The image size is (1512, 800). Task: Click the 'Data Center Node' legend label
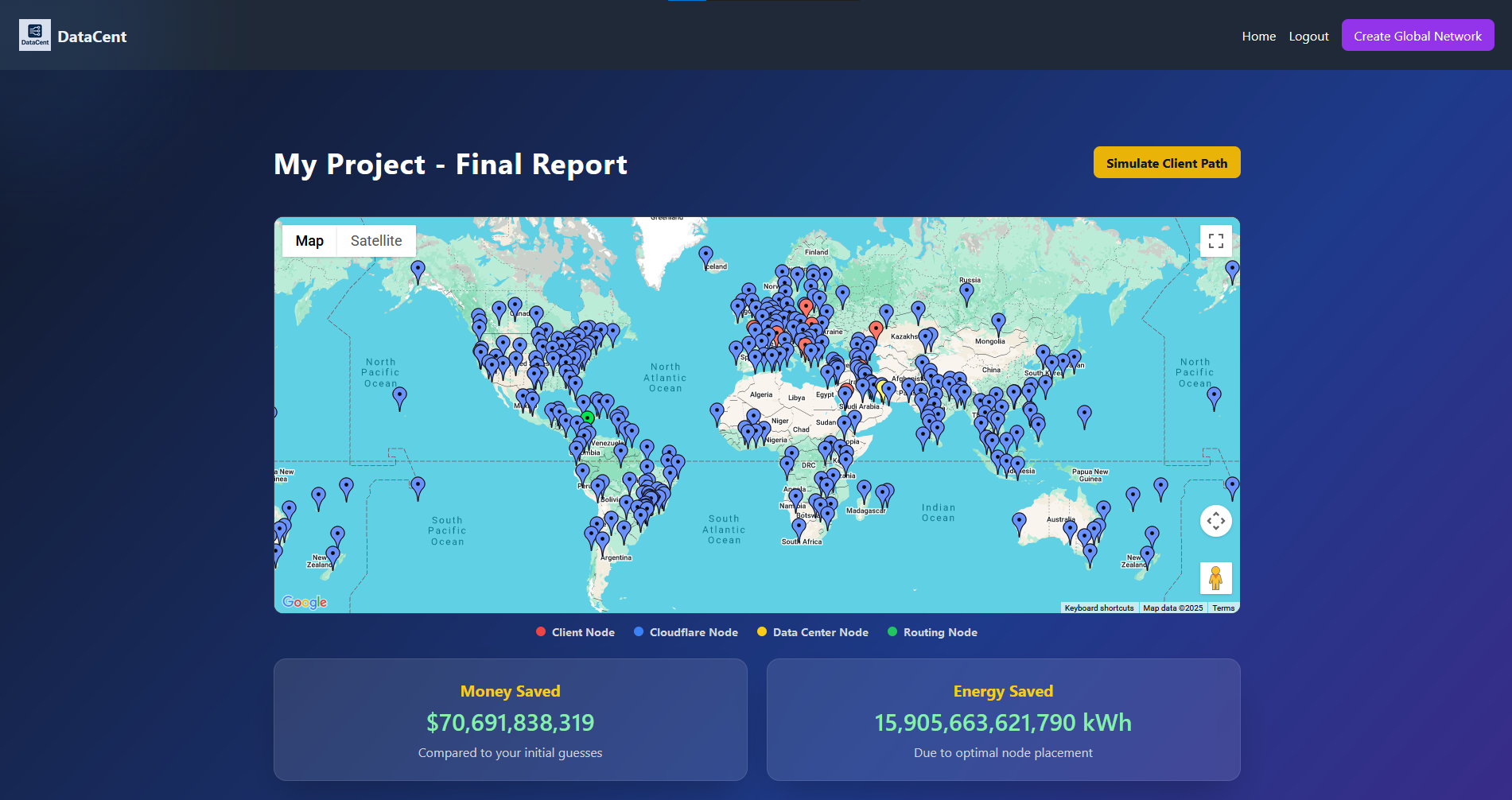[821, 632]
